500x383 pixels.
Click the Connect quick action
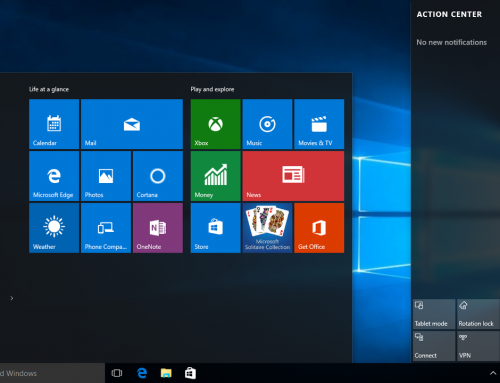point(434,346)
